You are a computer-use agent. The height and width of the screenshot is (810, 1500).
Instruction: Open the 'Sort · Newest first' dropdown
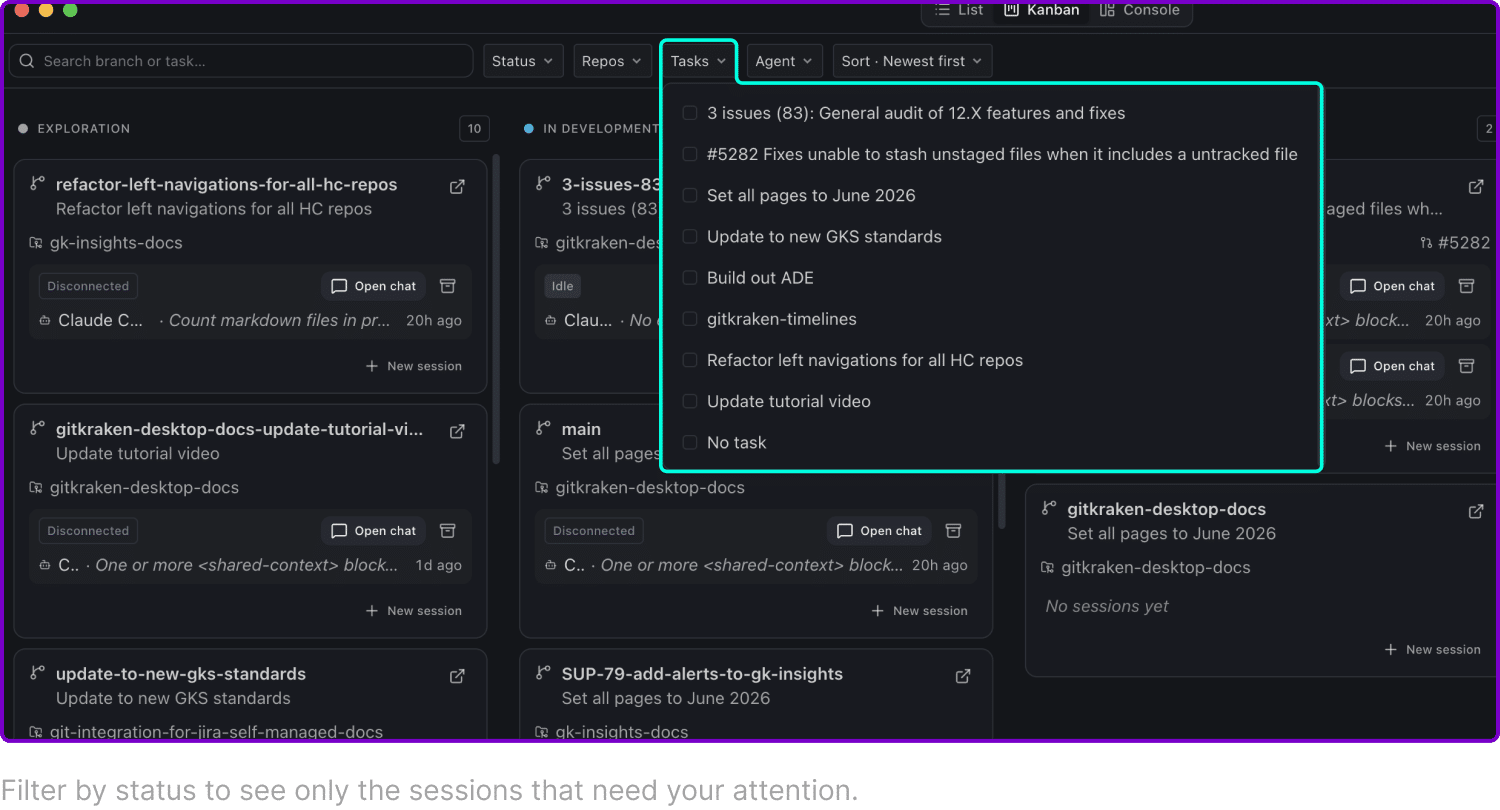(x=913, y=61)
